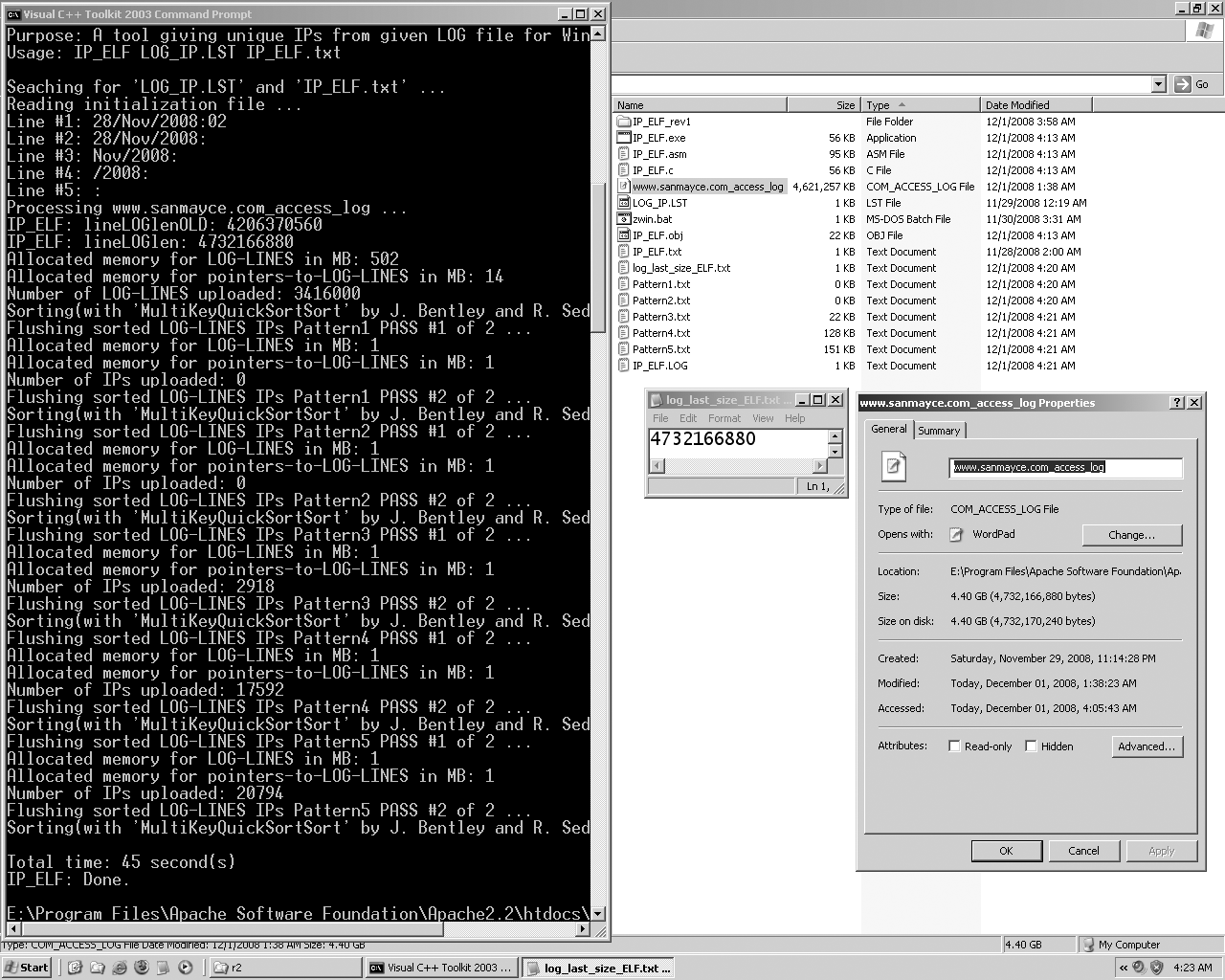Viewport: 1225px width, 980px height.
Task: Click command prompt vertical scrollbar up arrow
Action: pyautogui.click(x=598, y=33)
